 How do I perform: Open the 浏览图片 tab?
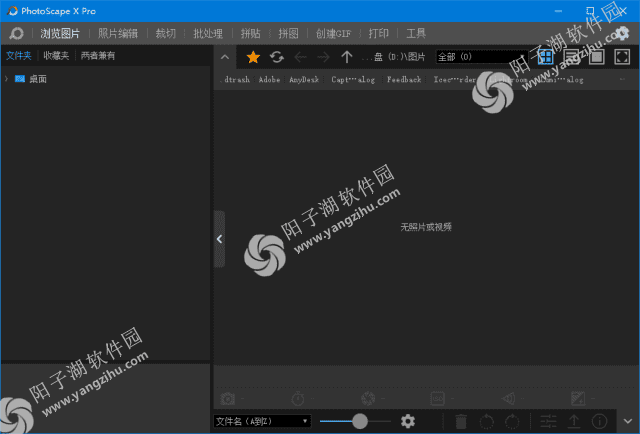point(60,33)
